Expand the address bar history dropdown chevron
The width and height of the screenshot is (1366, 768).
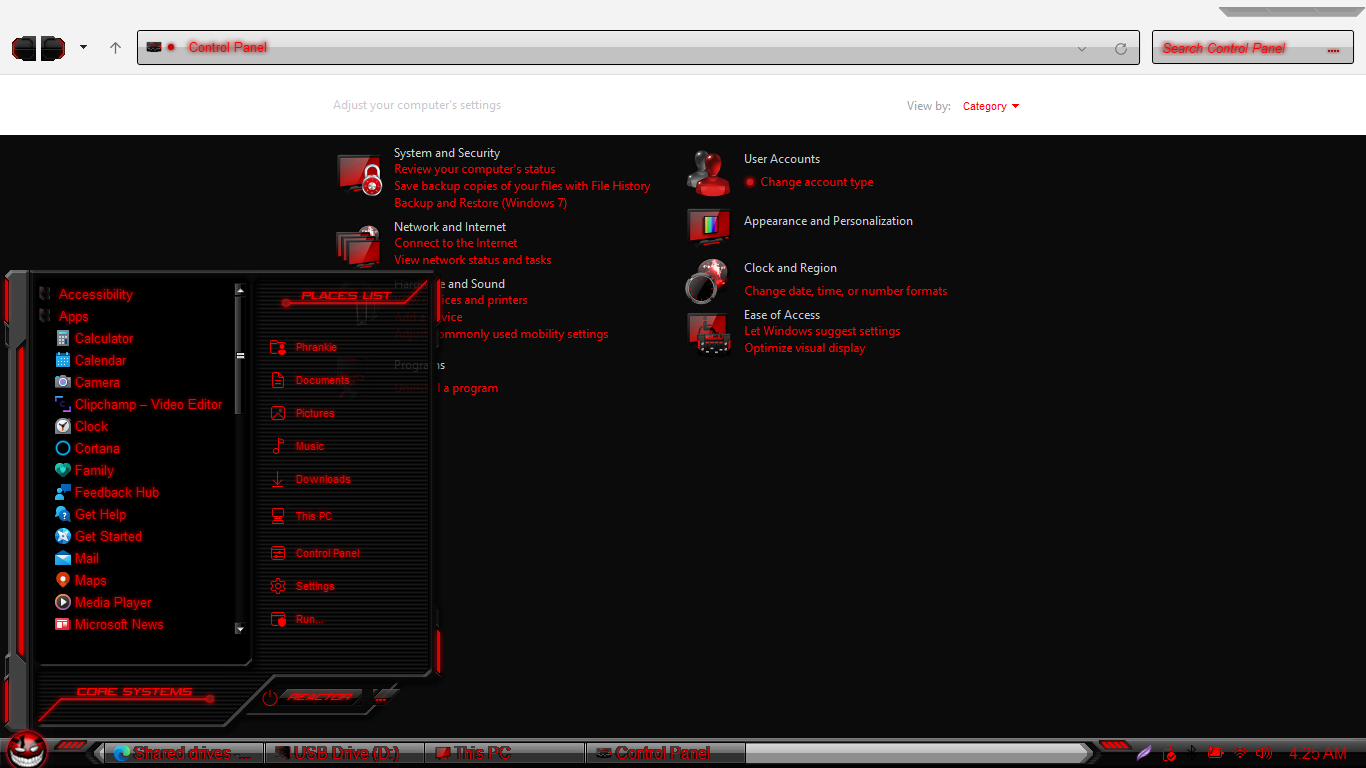coord(1082,49)
